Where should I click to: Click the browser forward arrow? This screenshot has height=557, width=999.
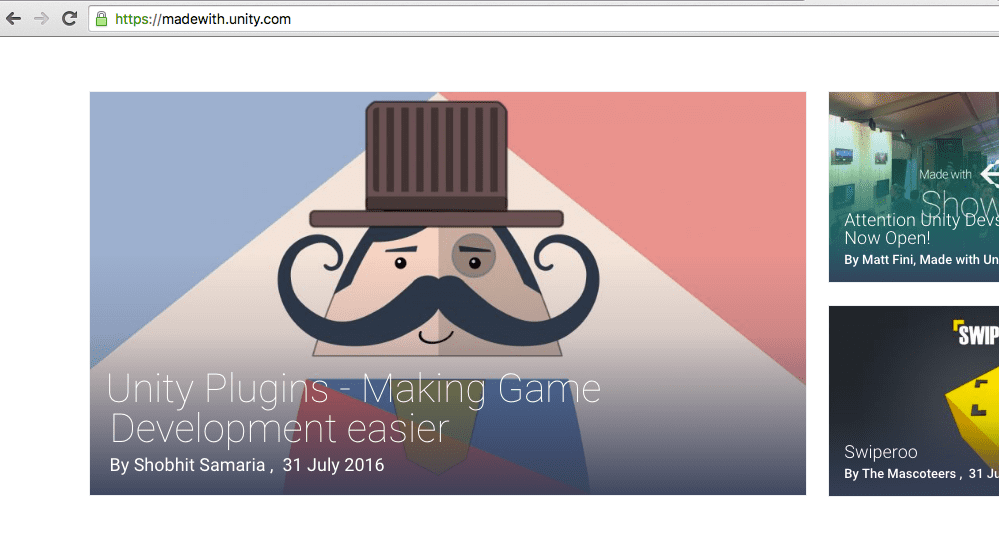(x=41, y=19)
